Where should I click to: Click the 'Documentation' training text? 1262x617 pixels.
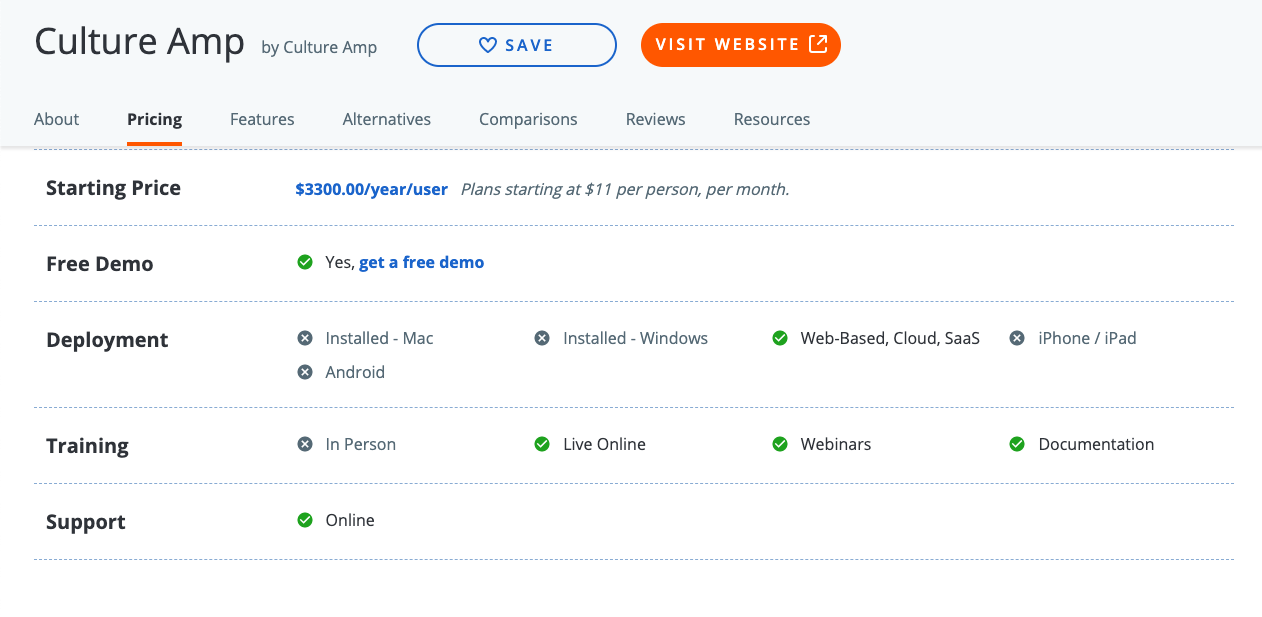coord(1096,444)
